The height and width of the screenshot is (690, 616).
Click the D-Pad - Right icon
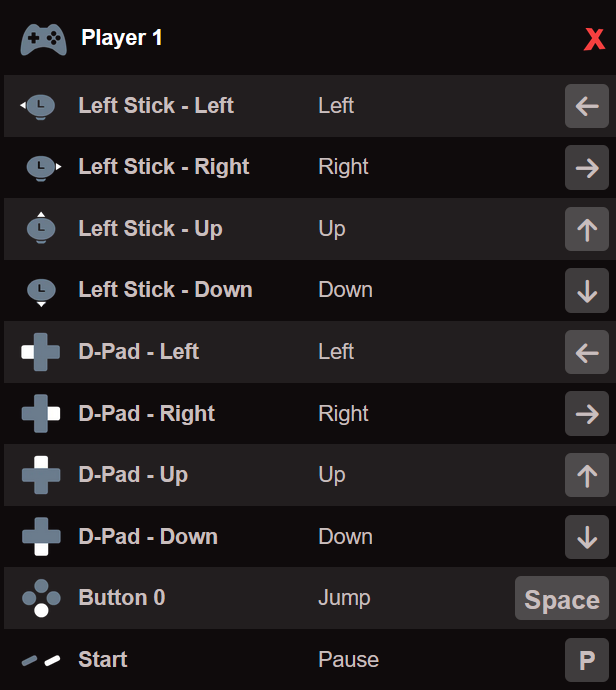click(41, 414)
